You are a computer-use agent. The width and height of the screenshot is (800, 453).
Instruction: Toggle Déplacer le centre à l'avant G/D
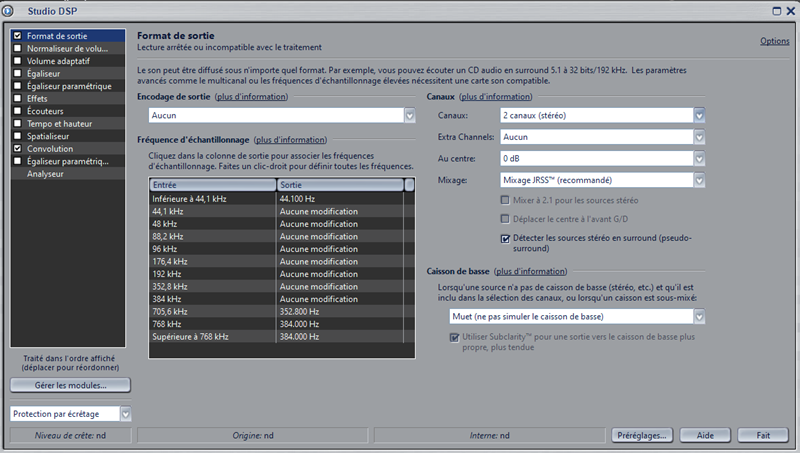(505, 219)
